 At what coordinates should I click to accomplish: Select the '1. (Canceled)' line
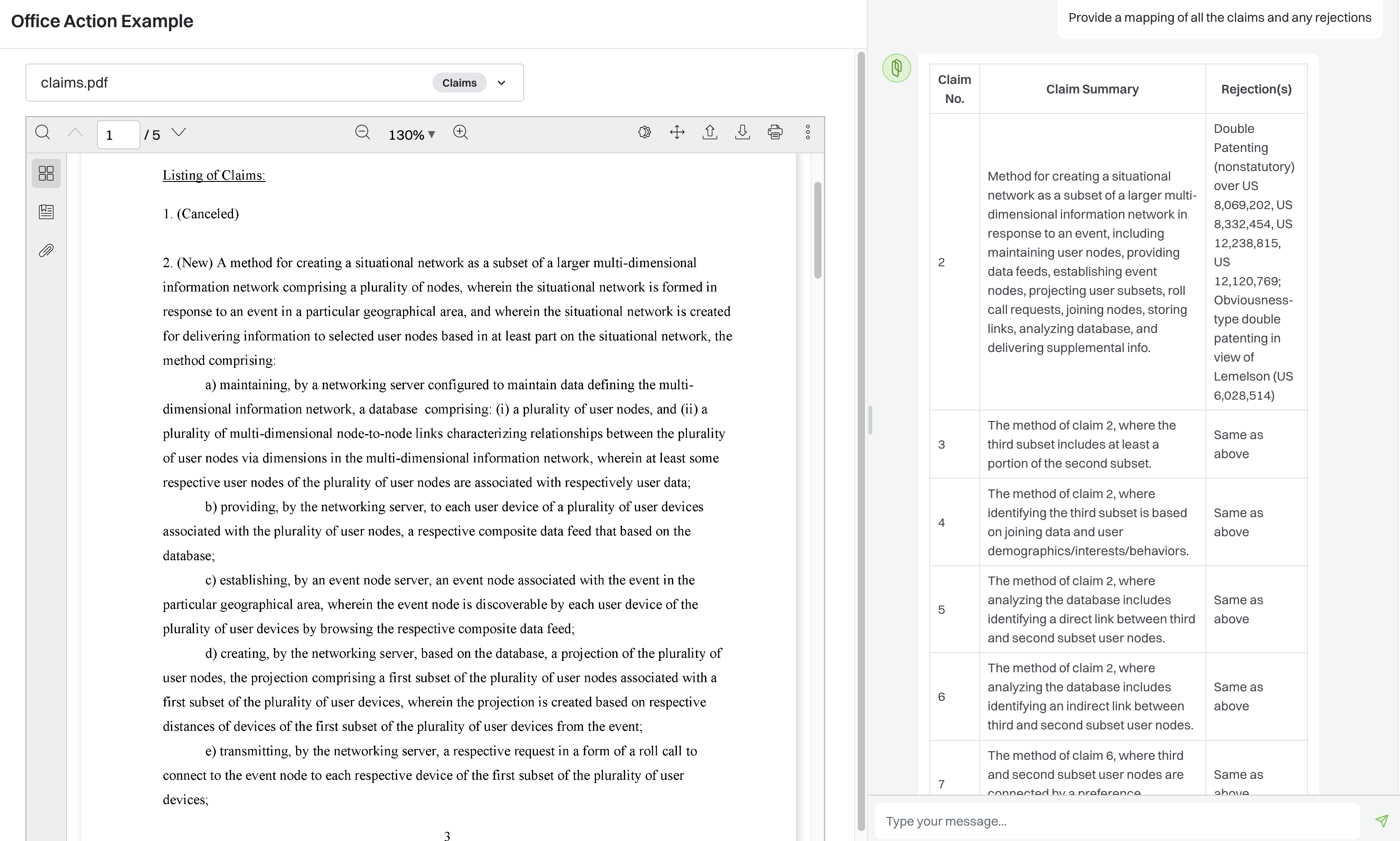[x=200, y=214]
